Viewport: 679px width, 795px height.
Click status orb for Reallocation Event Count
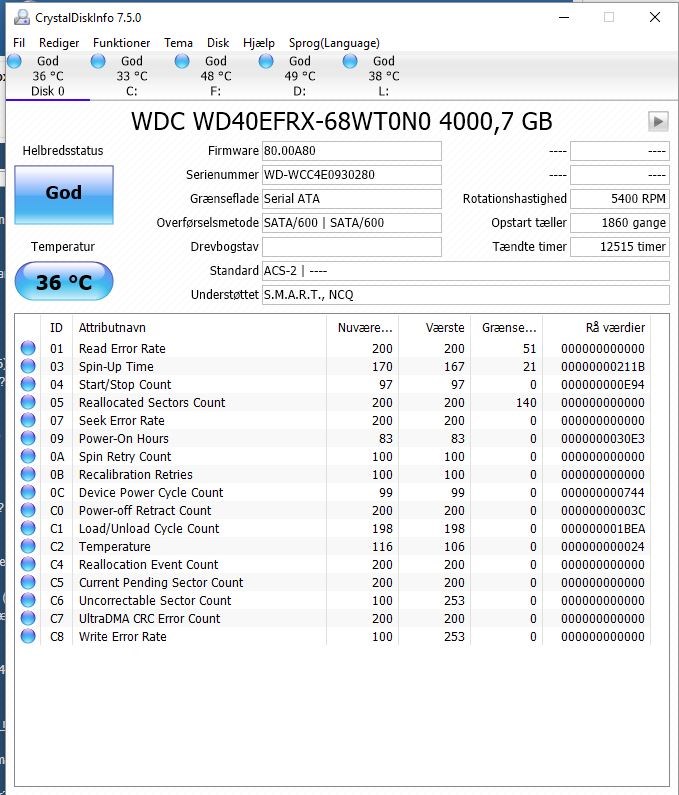[28, 564]
